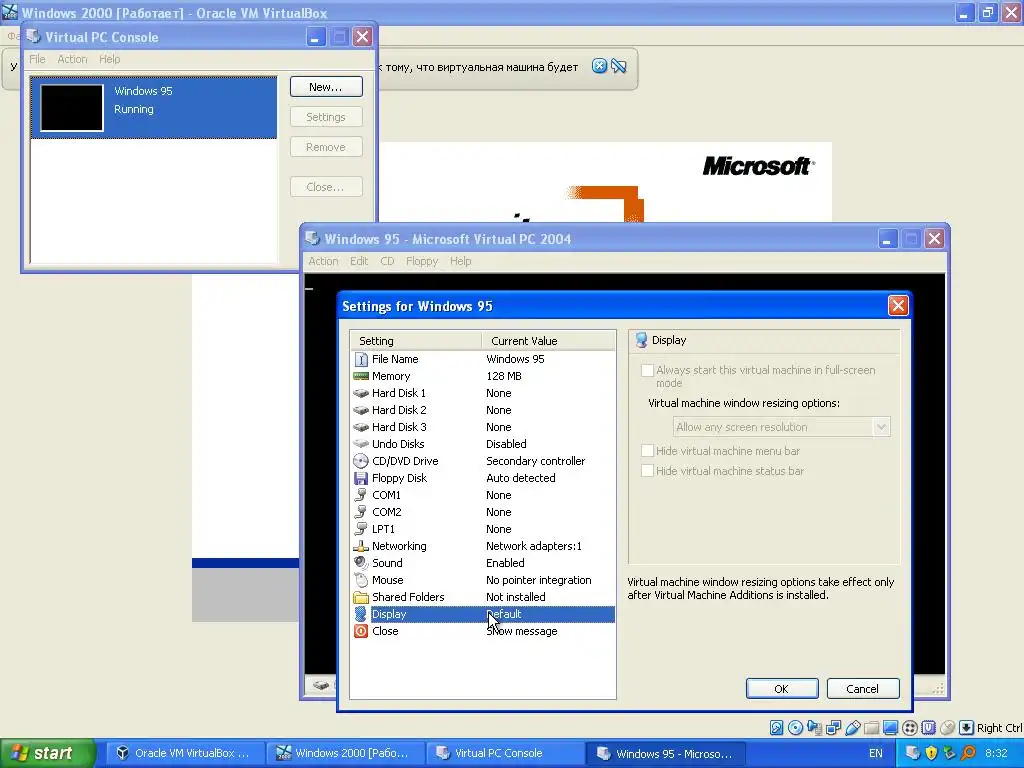
Task: Select the Mouse setting row
Action: click(x=483, y=580)
